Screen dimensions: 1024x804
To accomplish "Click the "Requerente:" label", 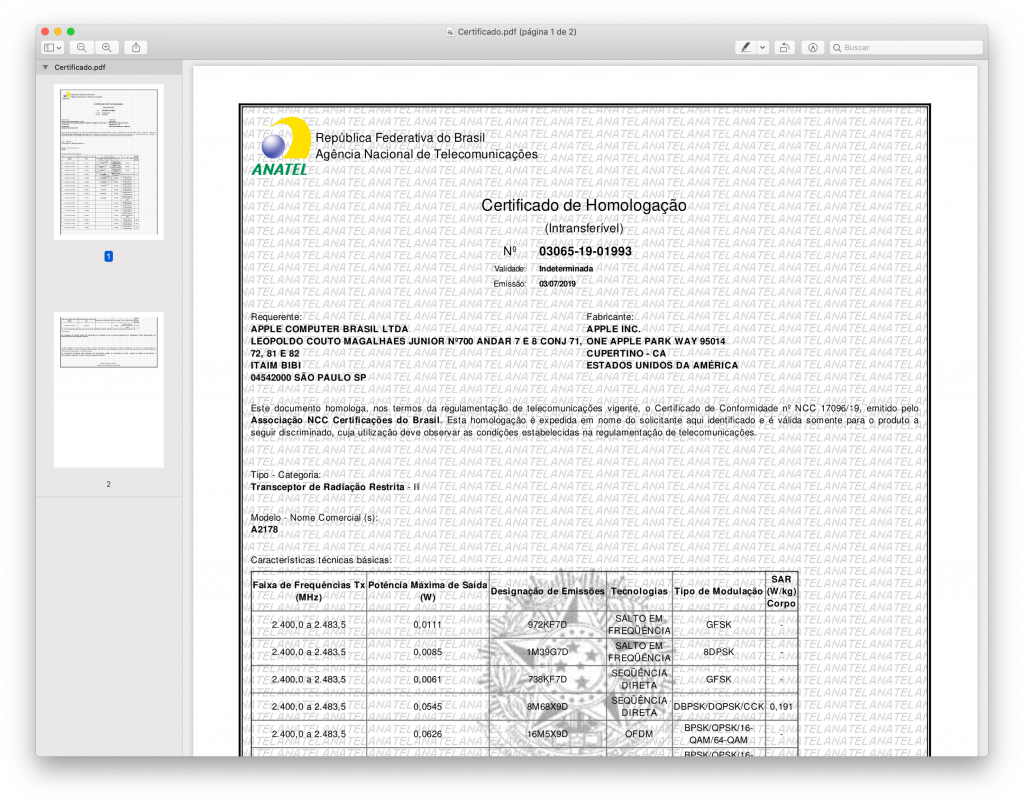I will 276,317.
